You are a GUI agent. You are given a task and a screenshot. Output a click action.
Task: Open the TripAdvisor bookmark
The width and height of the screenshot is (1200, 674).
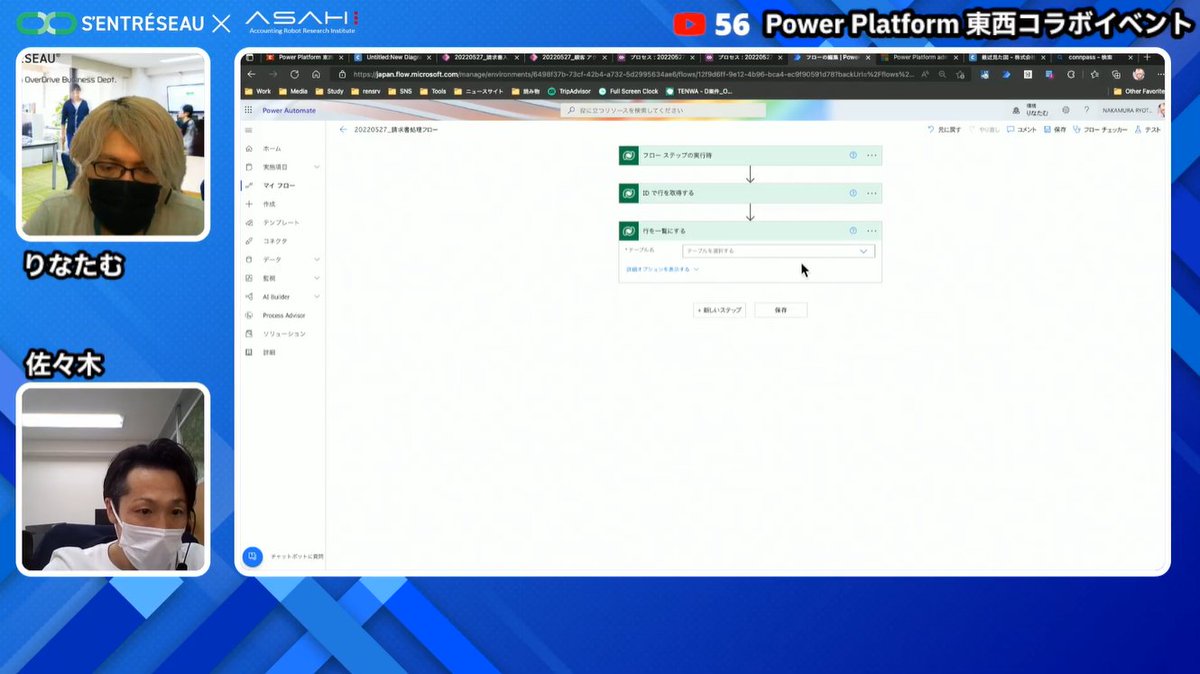pyautogui.click(x=570, y=91)
